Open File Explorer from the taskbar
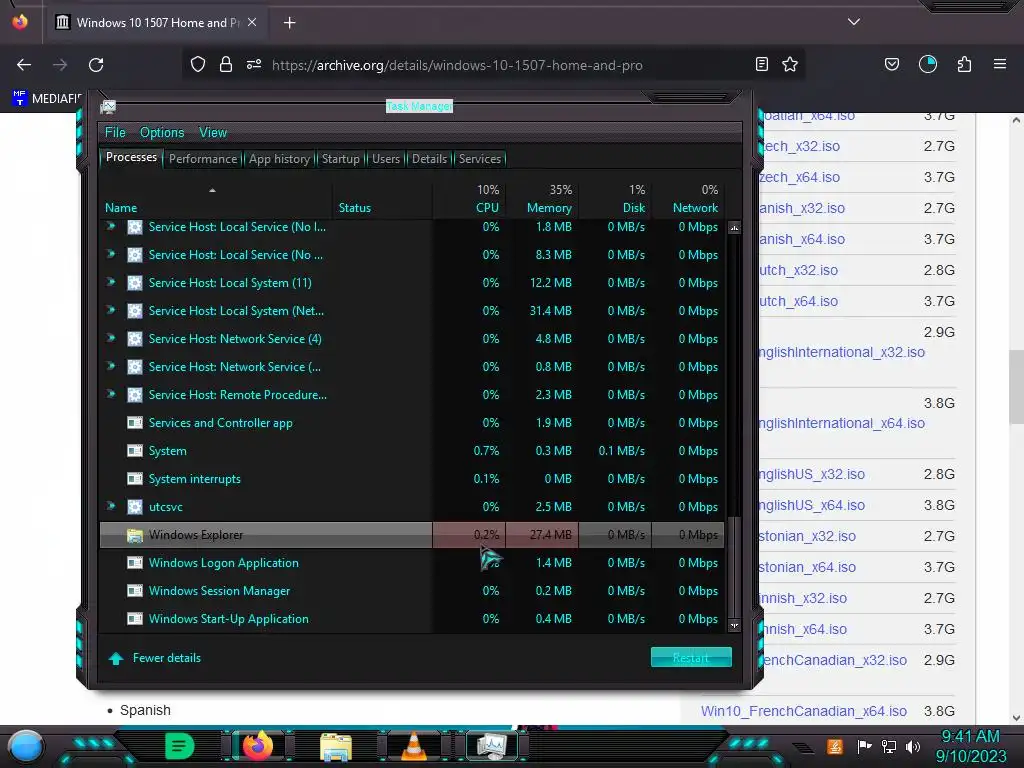The image size is (1024, 768). [336, 746]
